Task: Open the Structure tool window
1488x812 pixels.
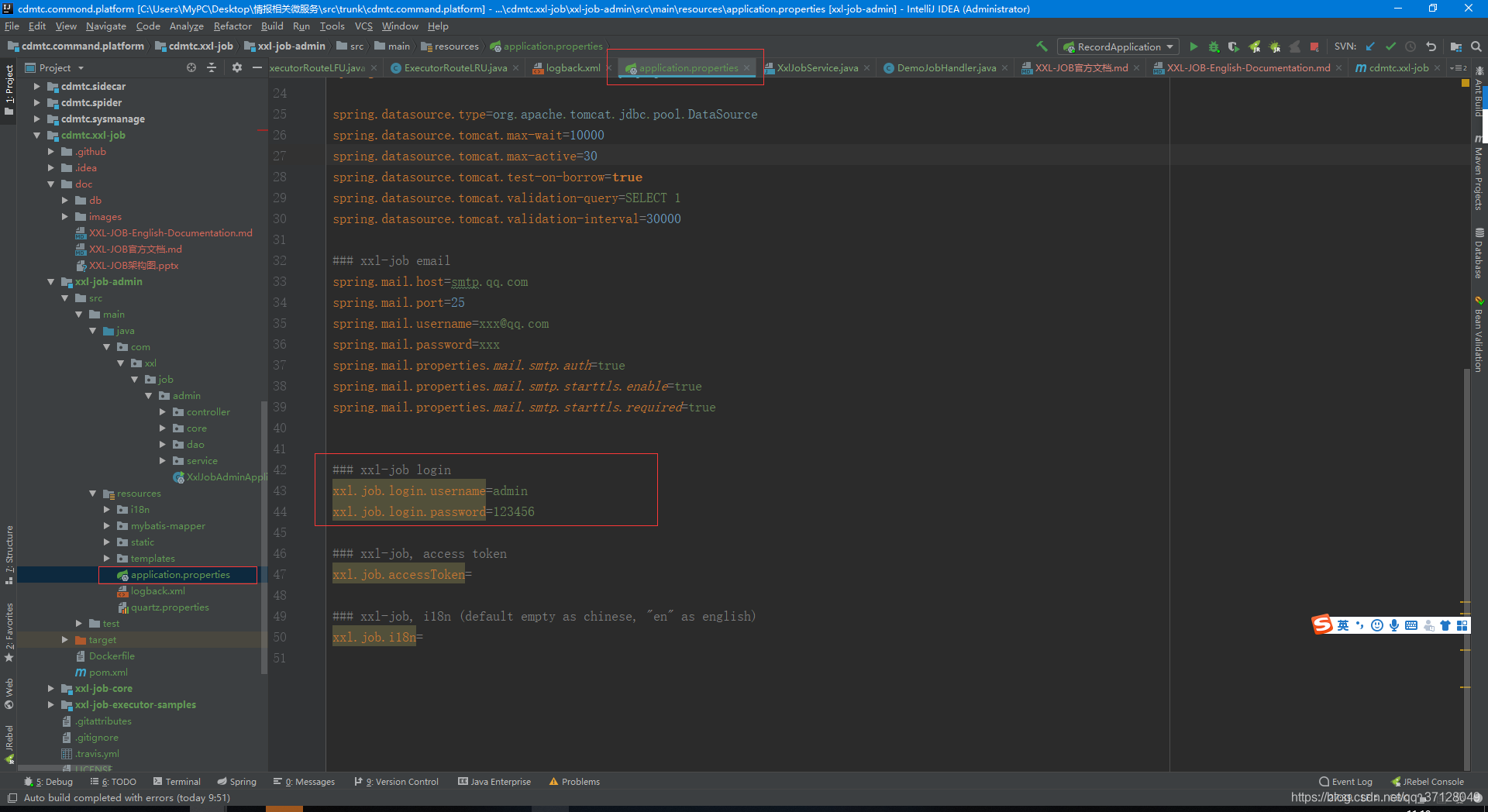Action: coord(9,554)
